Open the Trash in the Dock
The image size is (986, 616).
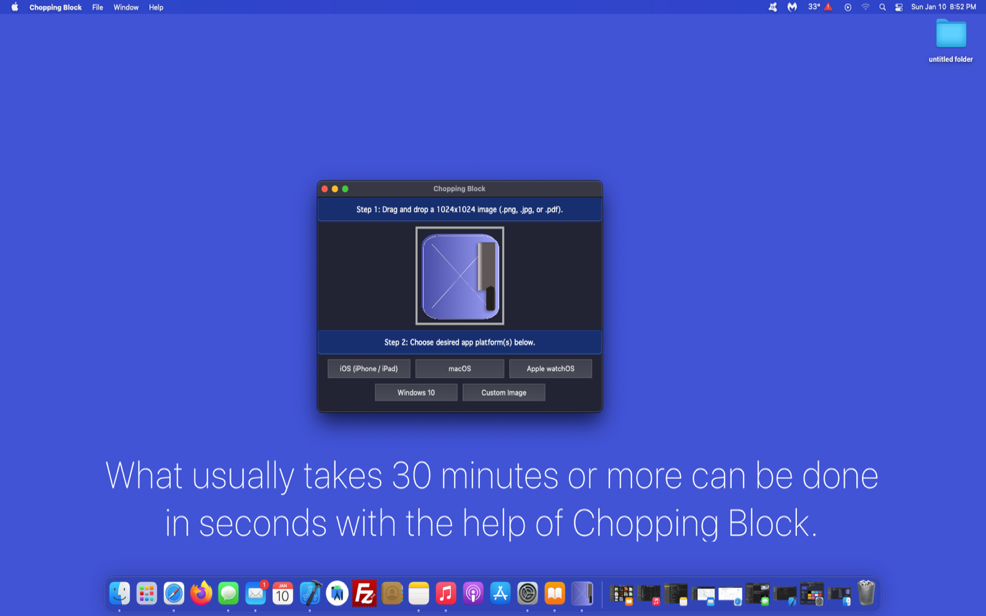click(x=867, y=593)
